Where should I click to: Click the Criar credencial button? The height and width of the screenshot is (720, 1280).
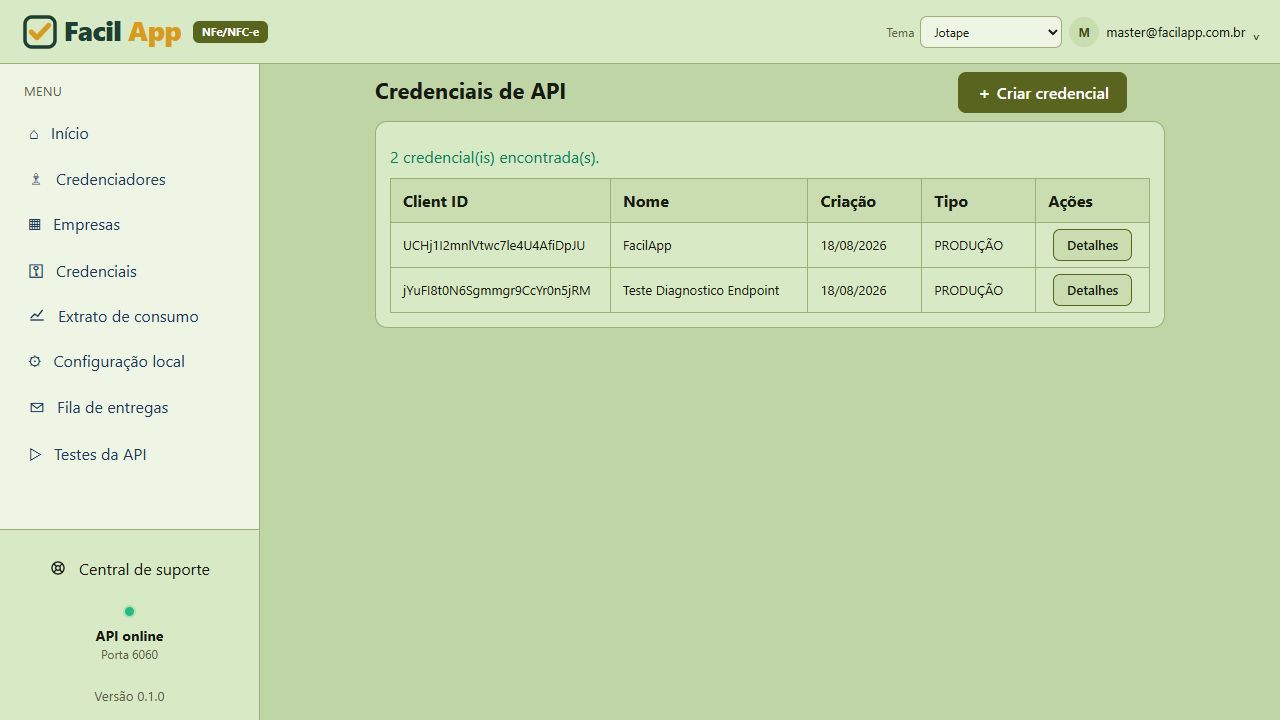[1042, 93]
